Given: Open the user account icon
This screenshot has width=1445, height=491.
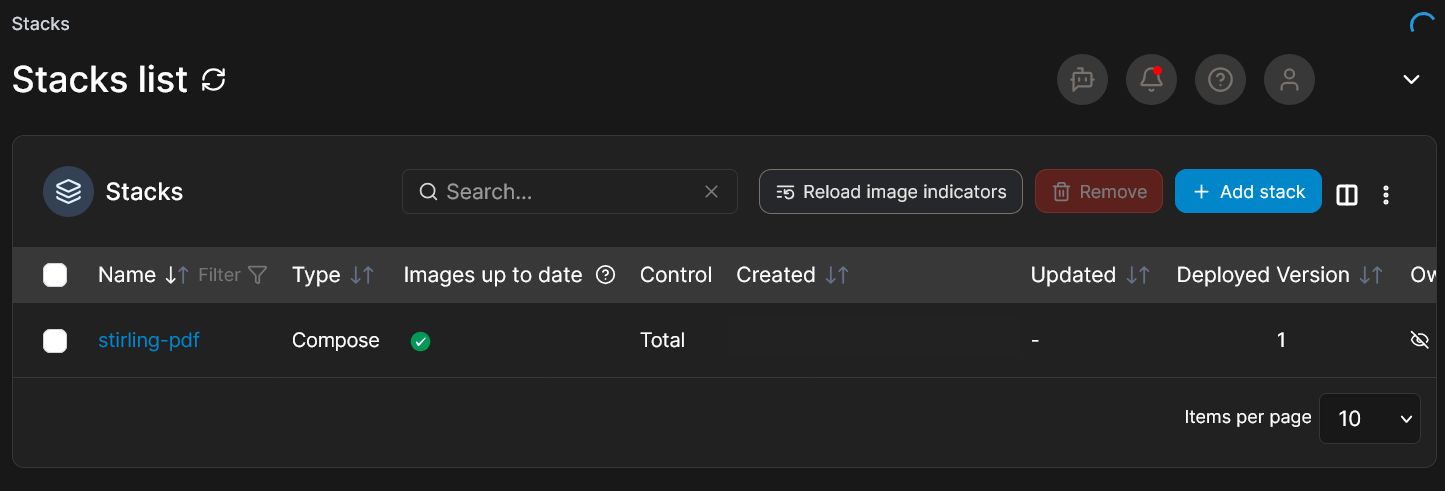Looking at the screenshot, I should click(x=1289, y=79).
